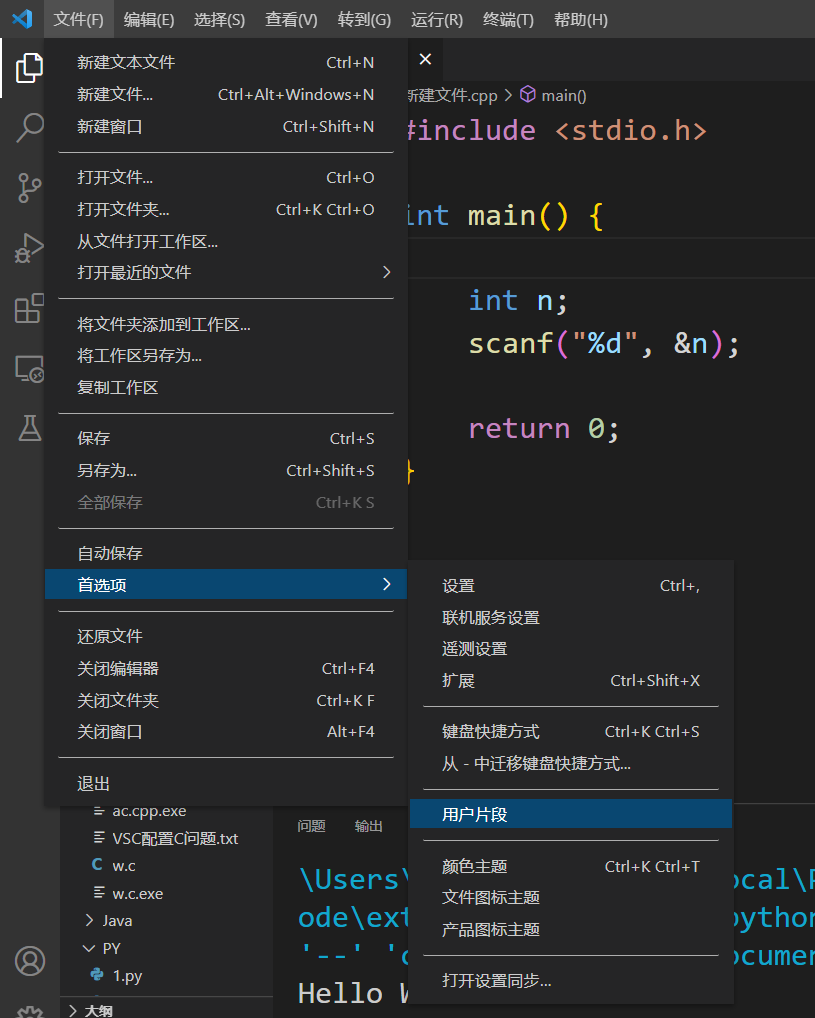Open the Source Control view icon
The height and width of the screenshot is (1018, 815).
coord(29,187)
